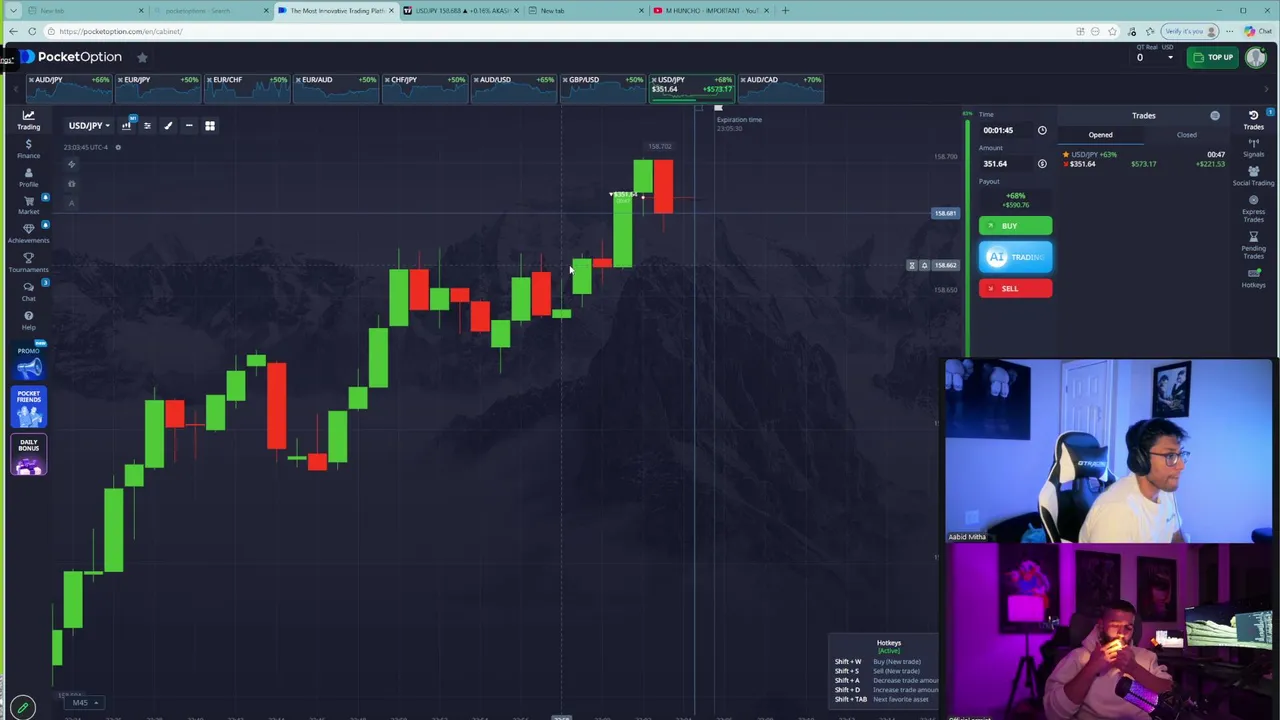1280x720 pixels.
Task: Open the account balance dropdown
Action: click(1154, 57)
